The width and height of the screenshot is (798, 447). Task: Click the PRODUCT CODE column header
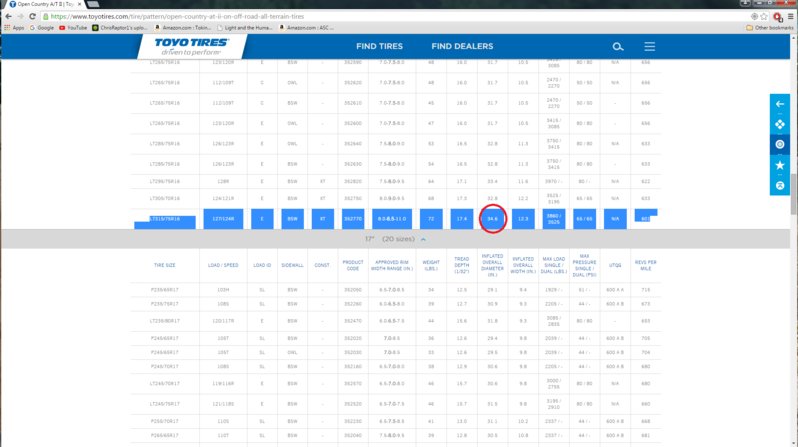coord(353,265)
